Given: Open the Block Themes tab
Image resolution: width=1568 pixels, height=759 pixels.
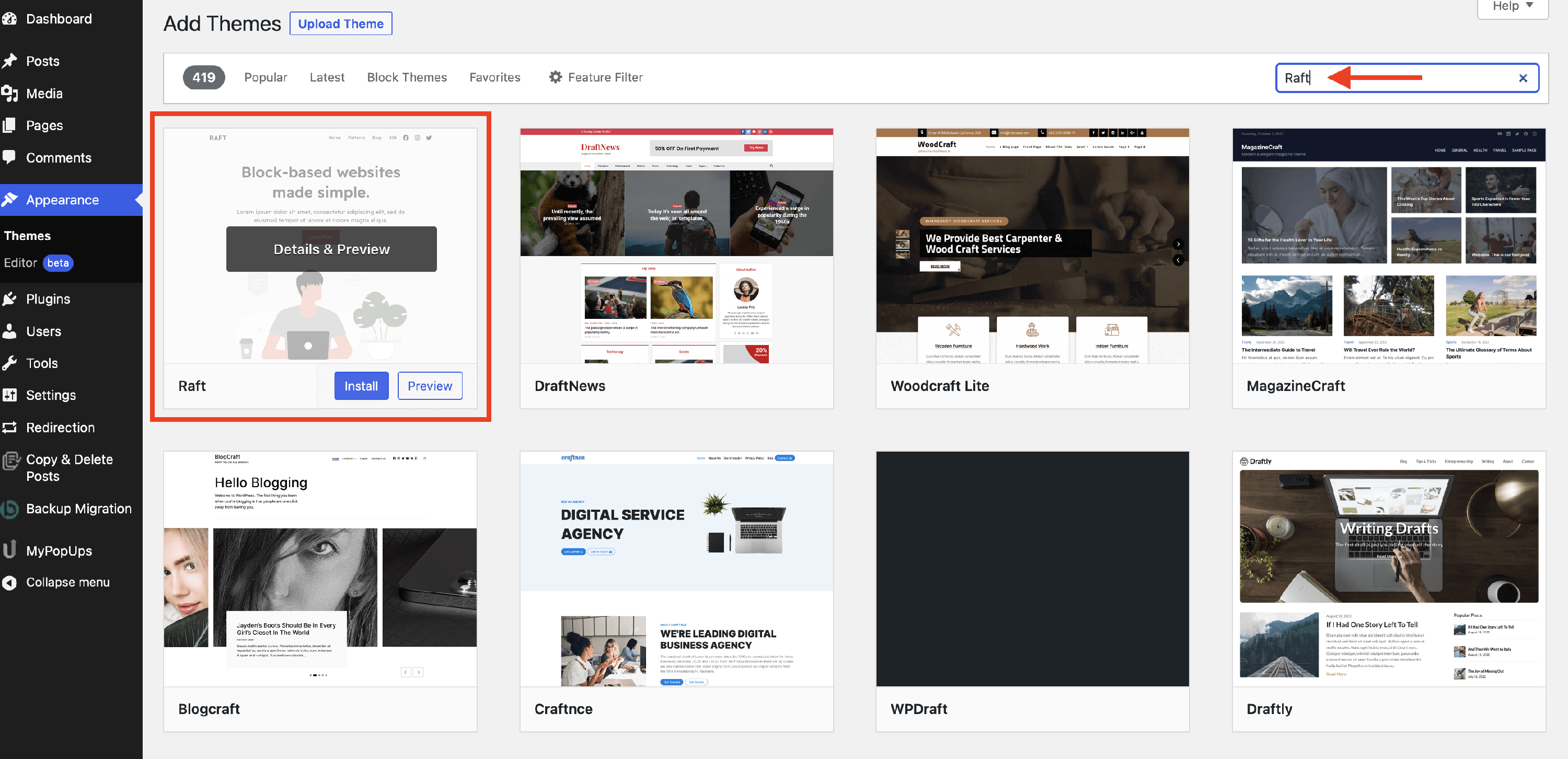Looking at the screenshot, I should tap(407, 77).
